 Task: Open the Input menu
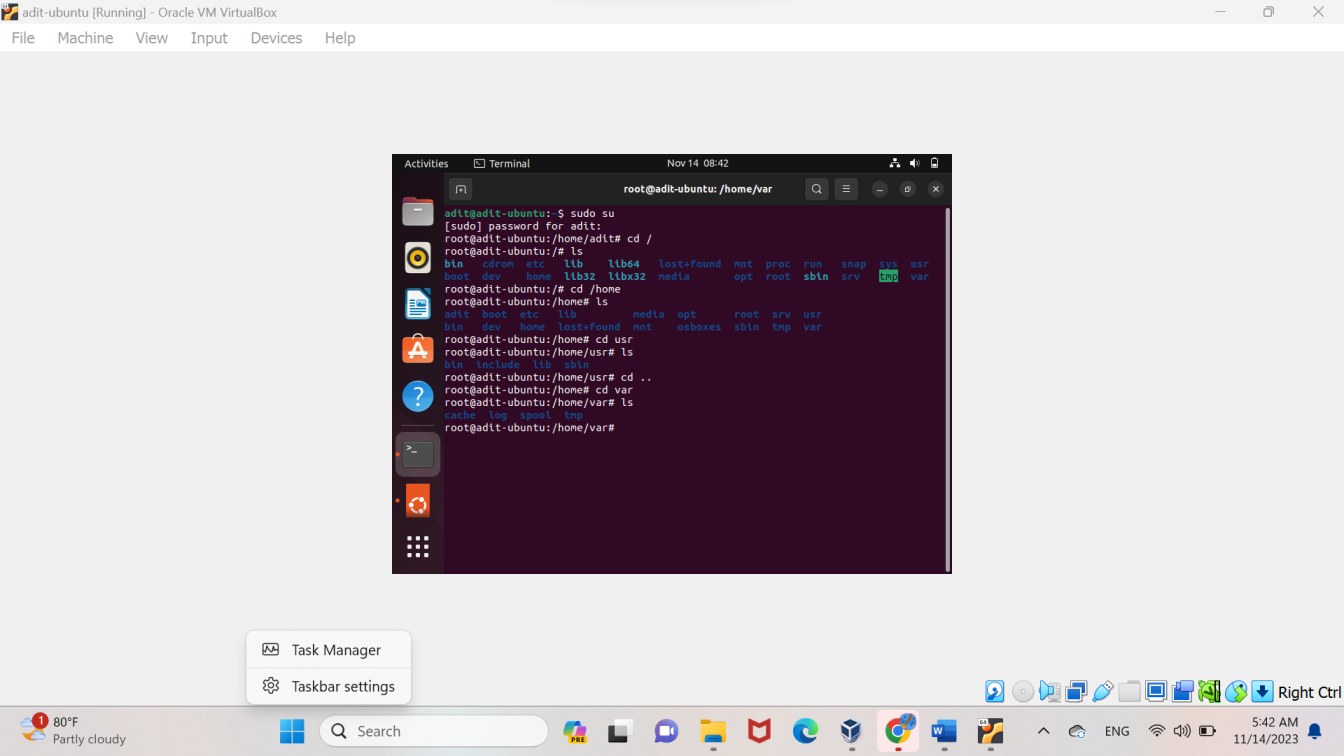click(209, 38)
